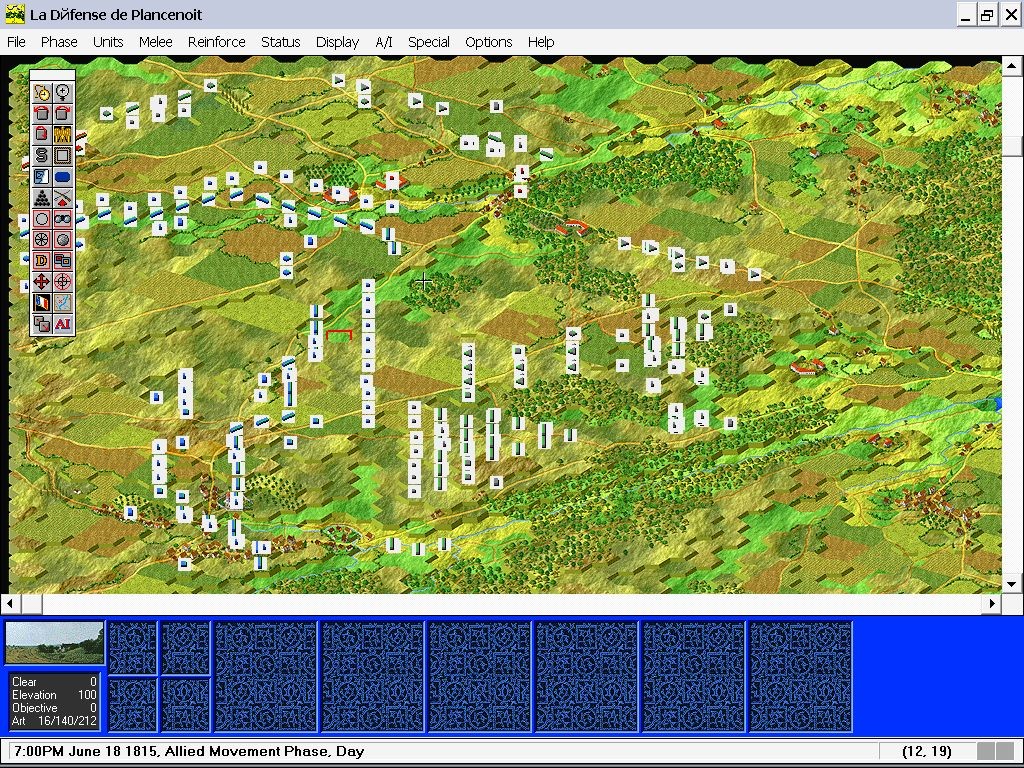Screen dimensions: 1024x768
Task: Open the Phase menu
Action: click(x=59, y=42)
